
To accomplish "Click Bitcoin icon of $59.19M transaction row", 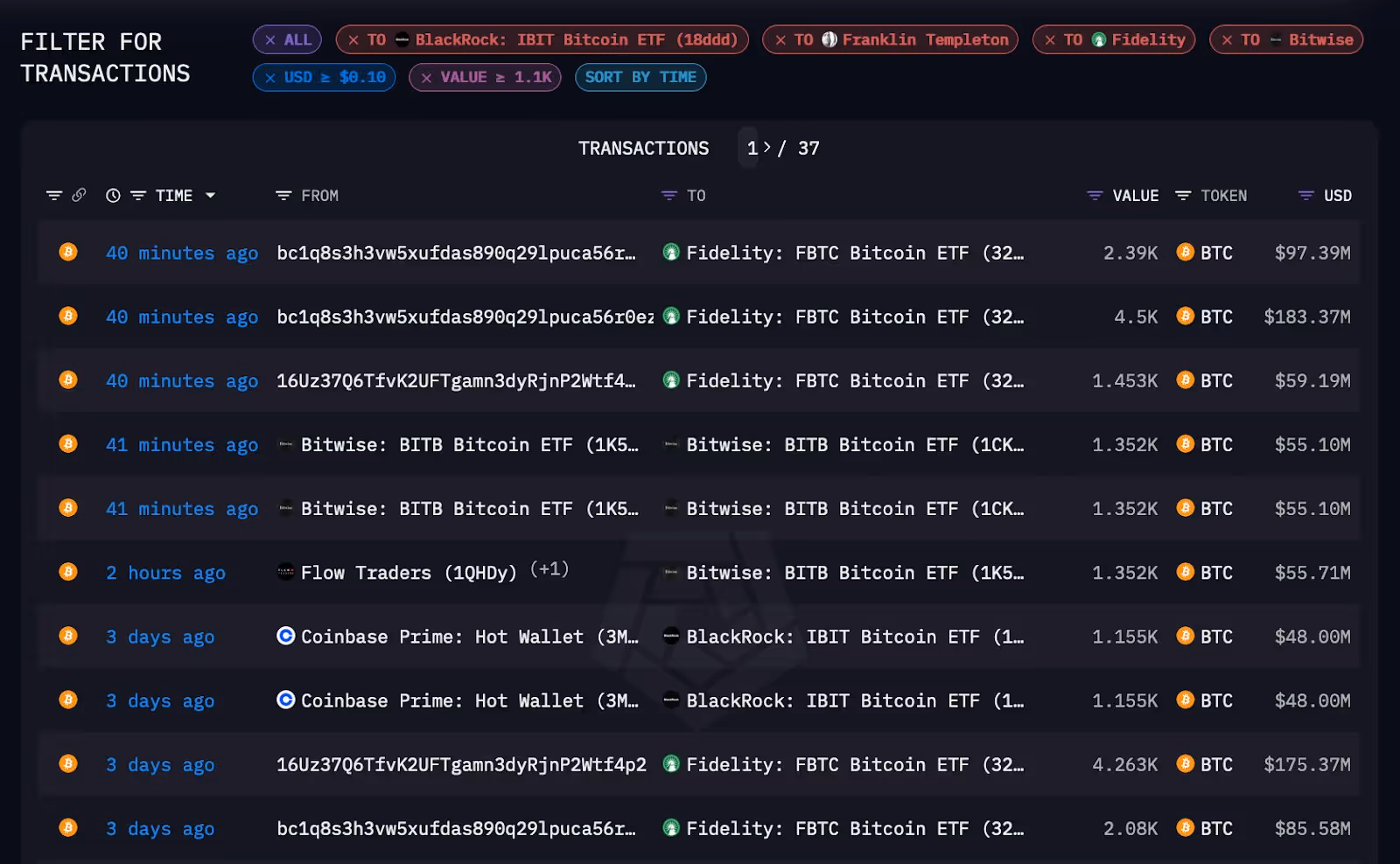I will click(x=68, y=380).
